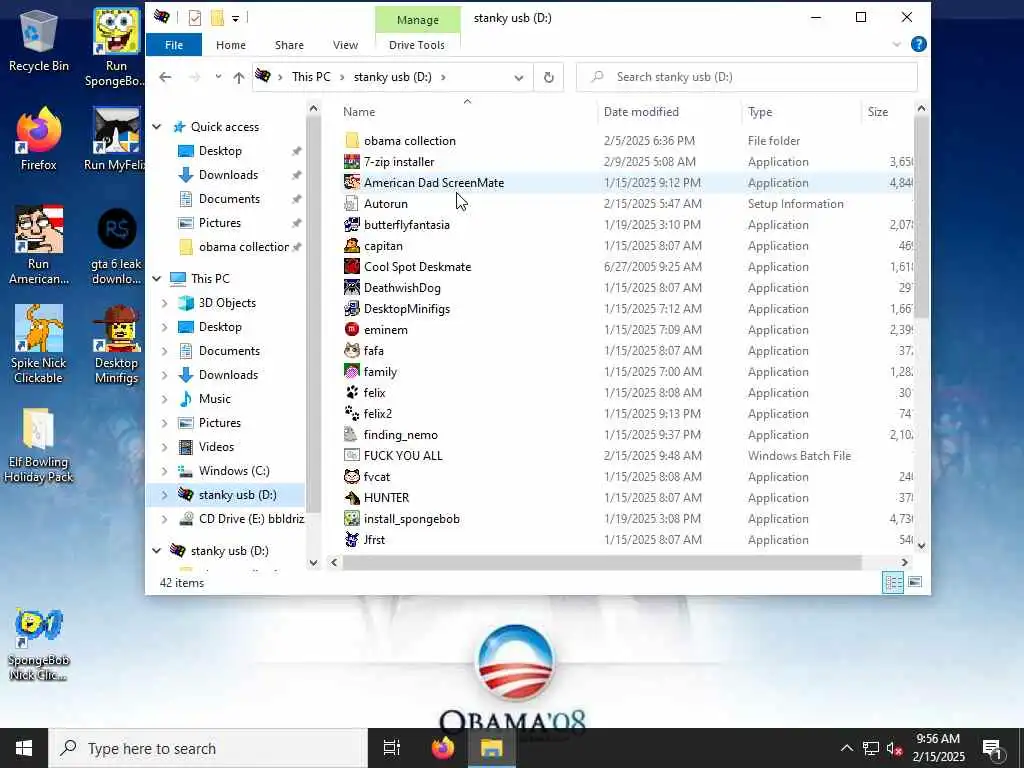
Task: Select the SpongeBob Nick Clickable desktop icon
Action: 39,645
